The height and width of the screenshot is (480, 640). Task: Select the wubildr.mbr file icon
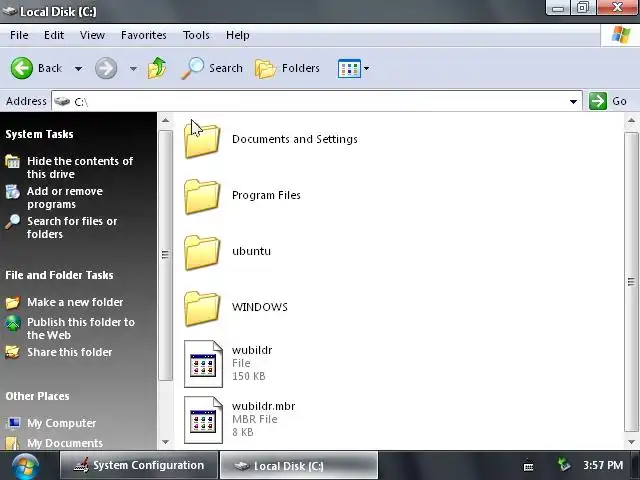[x=203, y=420]
